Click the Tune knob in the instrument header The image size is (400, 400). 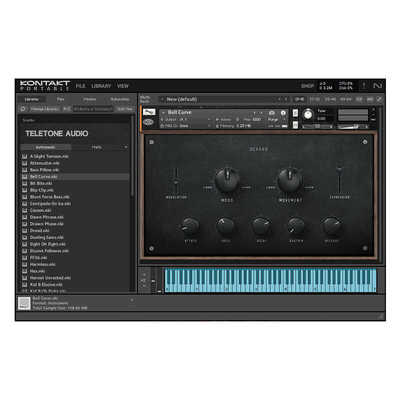coord(308,115)
